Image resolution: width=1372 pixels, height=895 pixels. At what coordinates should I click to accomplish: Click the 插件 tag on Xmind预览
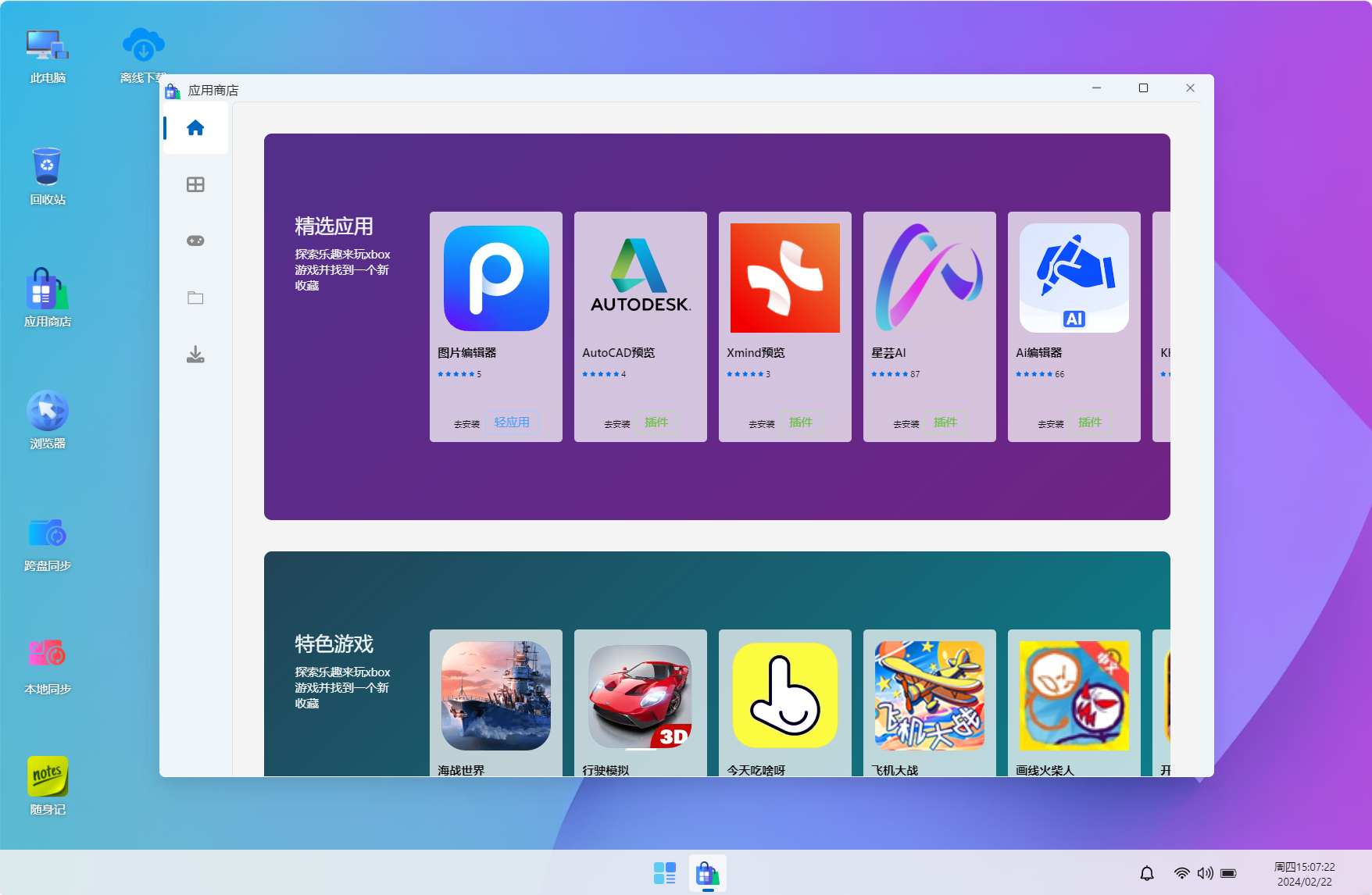pos(801,423)
